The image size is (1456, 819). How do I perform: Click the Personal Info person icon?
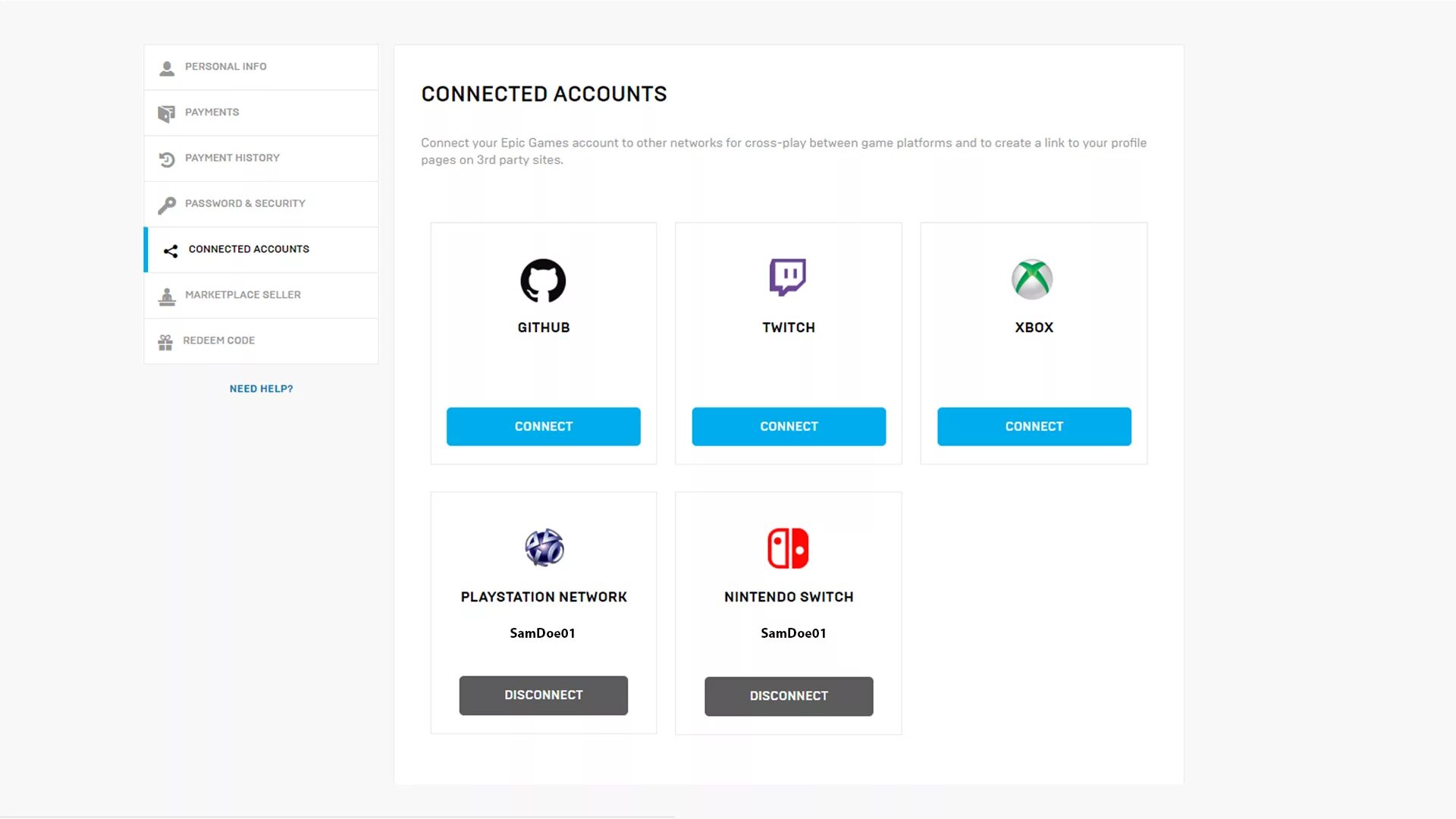tap(167, 68)
